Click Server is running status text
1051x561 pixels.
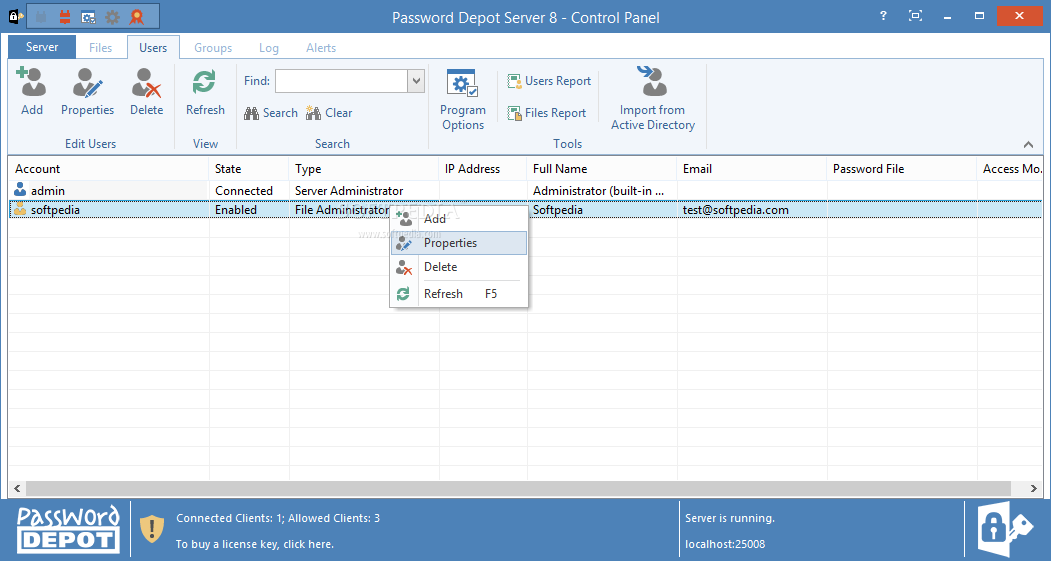pos(730,518)
